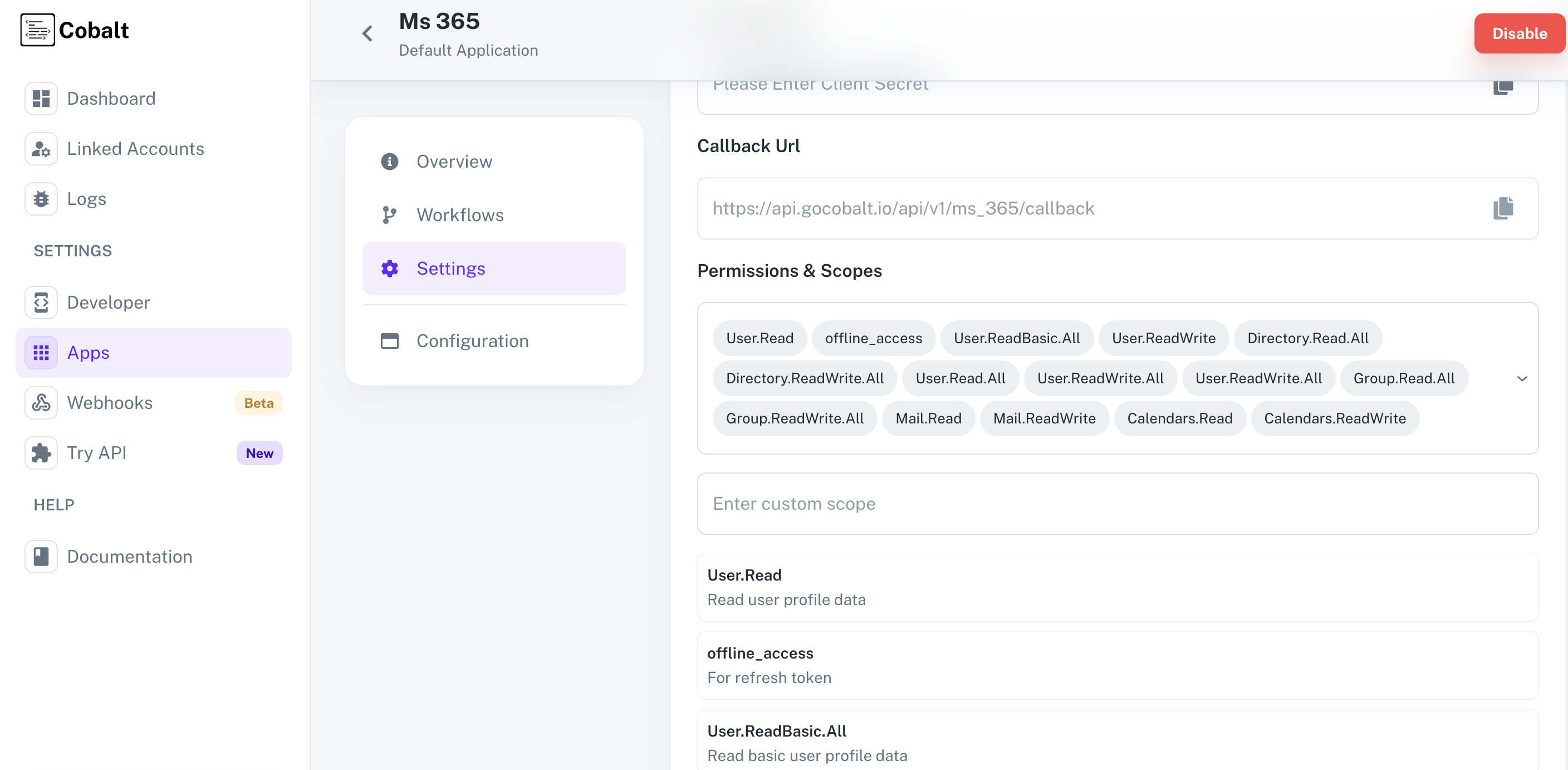This screenshot has height=770, width=1568.
Task: Open the Overview tab
Action: [x=453, y=162]
